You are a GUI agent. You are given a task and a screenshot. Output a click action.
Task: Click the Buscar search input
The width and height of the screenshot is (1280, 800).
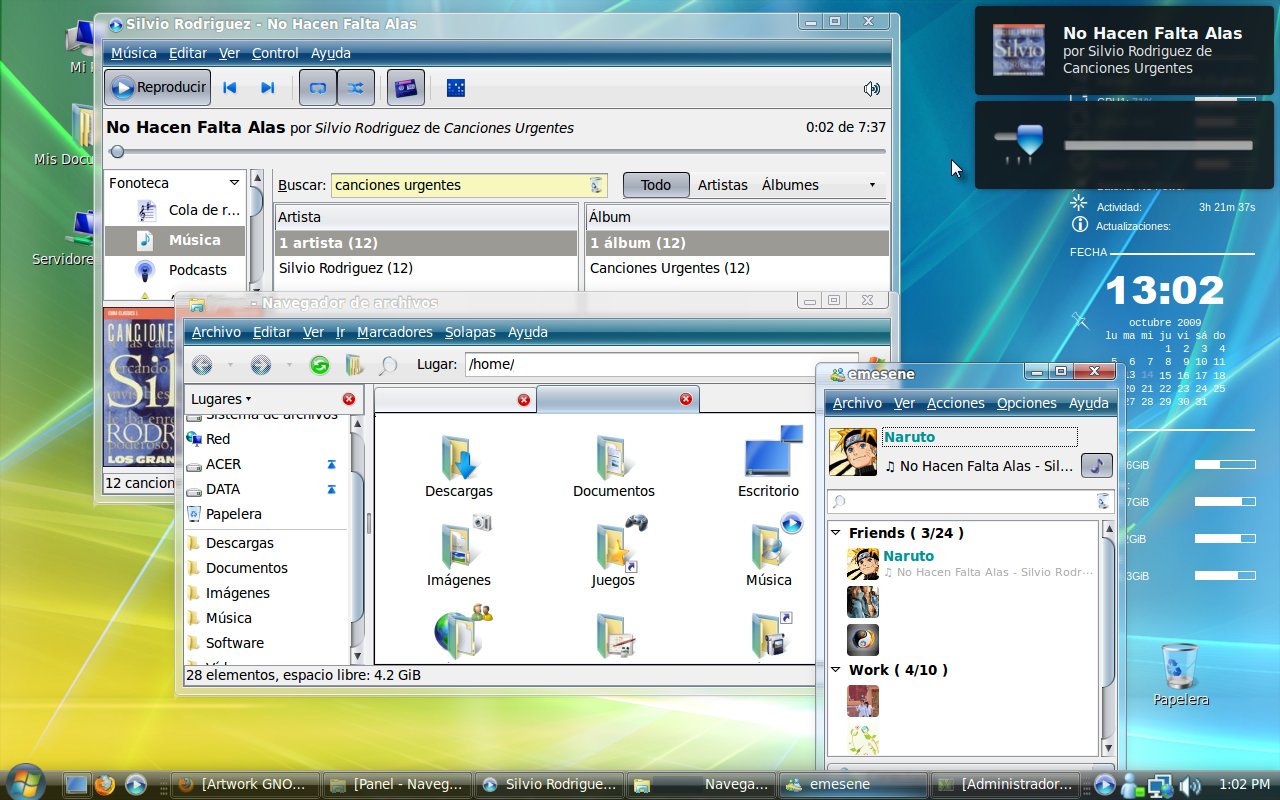tap(460, 185)
